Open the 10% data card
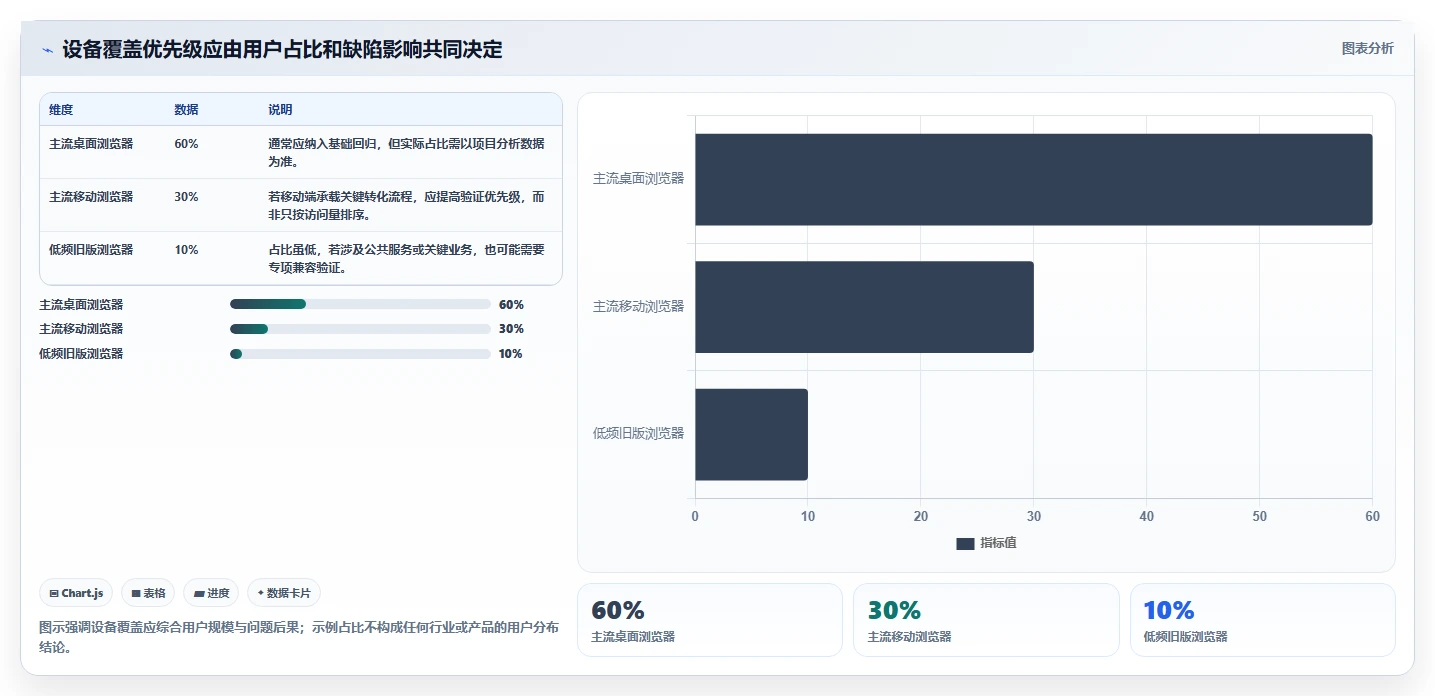Screen dimensions: 1435x696 coord(1263,620)
